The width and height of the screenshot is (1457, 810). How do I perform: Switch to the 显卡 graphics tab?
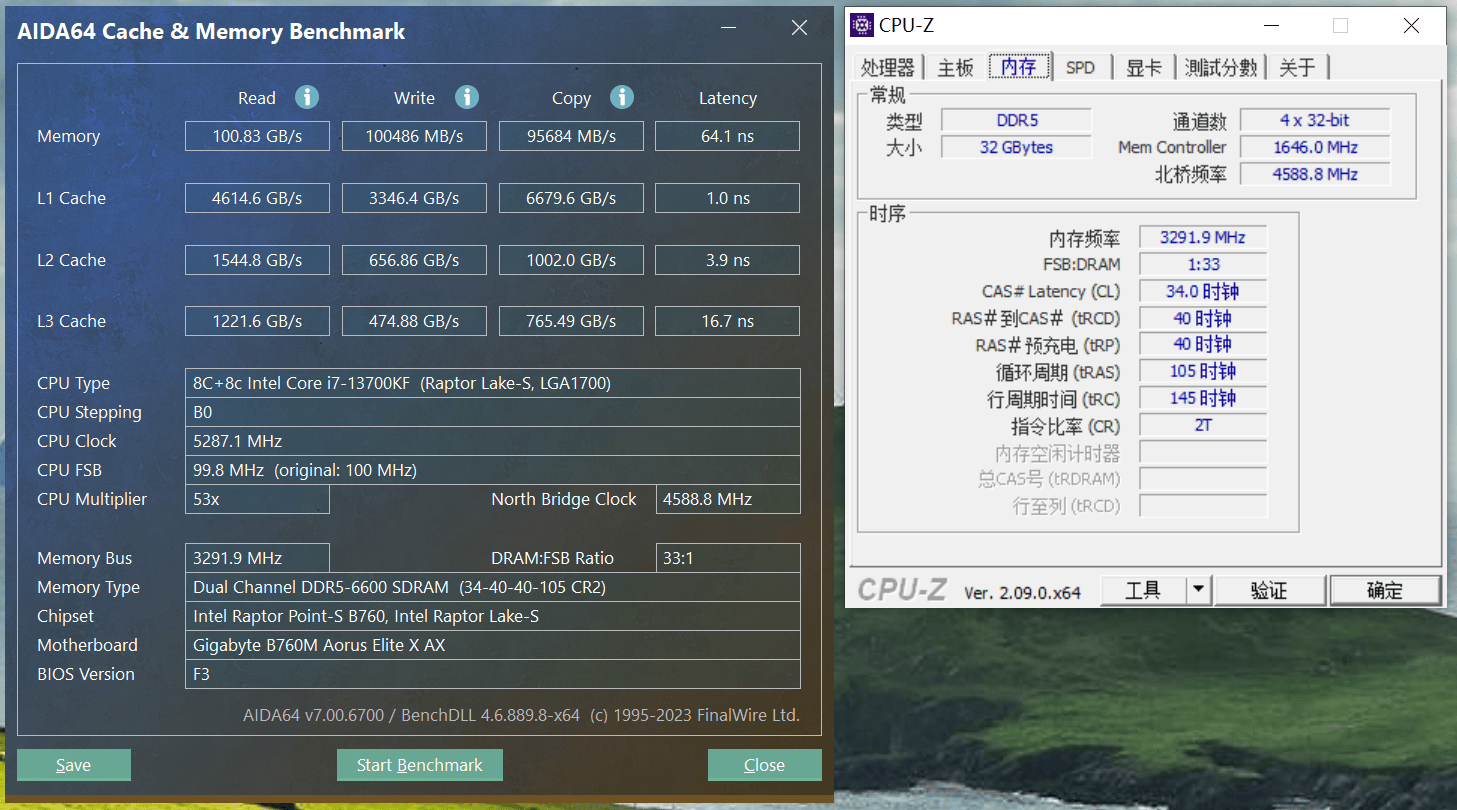1144,66
